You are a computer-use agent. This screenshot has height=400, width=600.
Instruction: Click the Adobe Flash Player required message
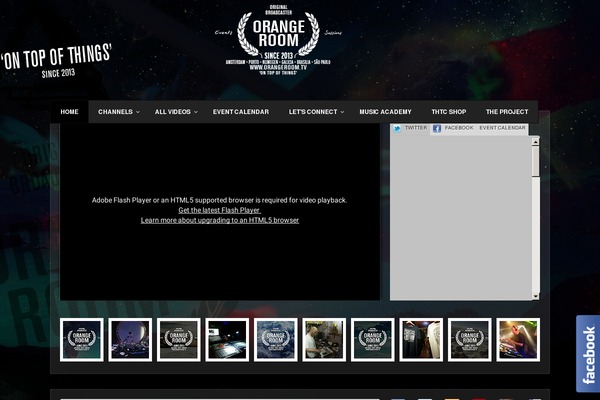219,200
